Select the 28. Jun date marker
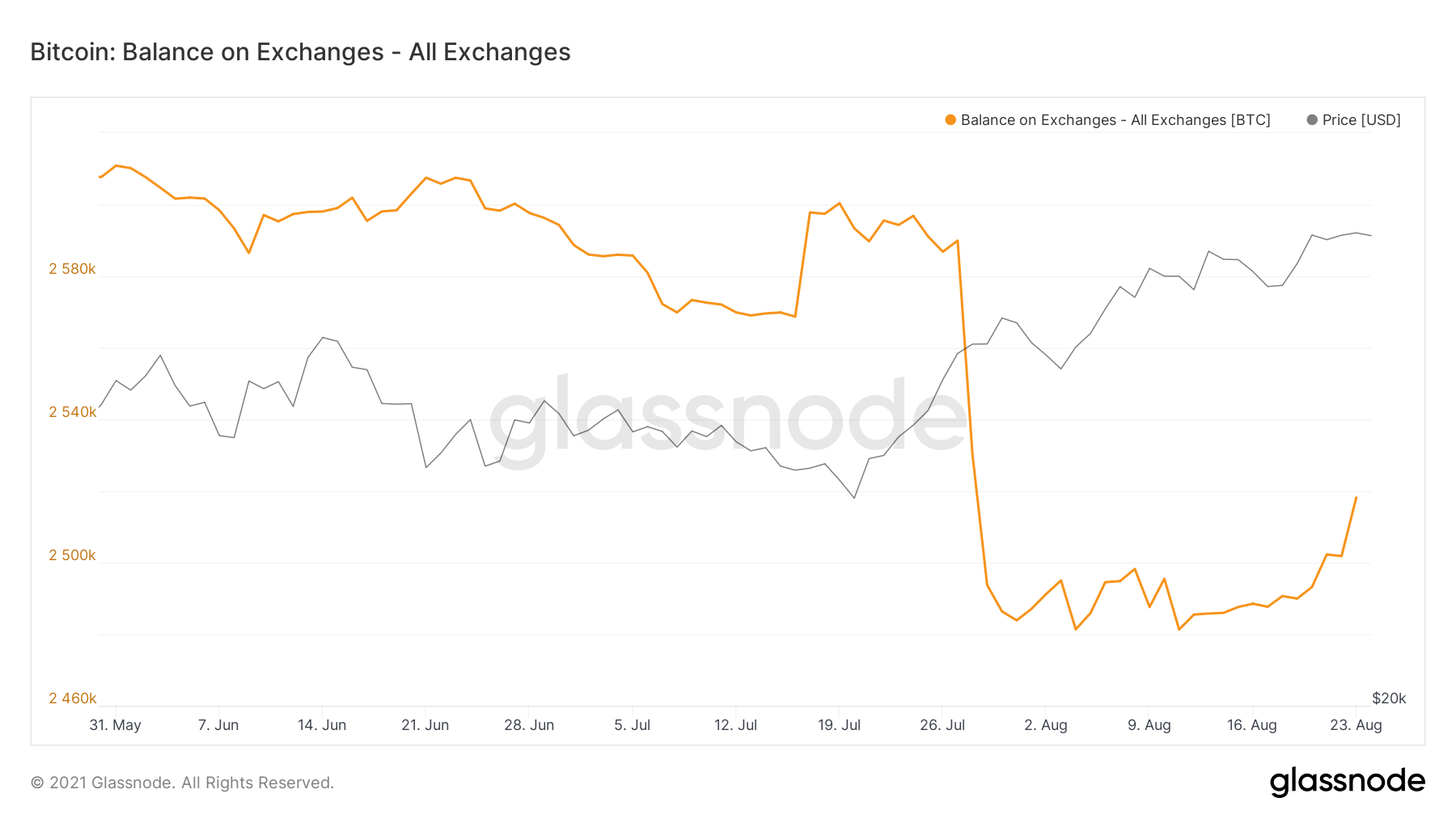Viewport: 1456px width, 819px height. coord(529,725)
